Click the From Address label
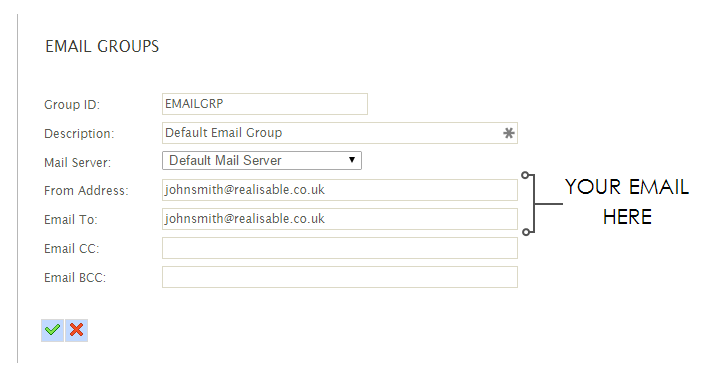This screenshot has width=703, height=373. [86, 191]
